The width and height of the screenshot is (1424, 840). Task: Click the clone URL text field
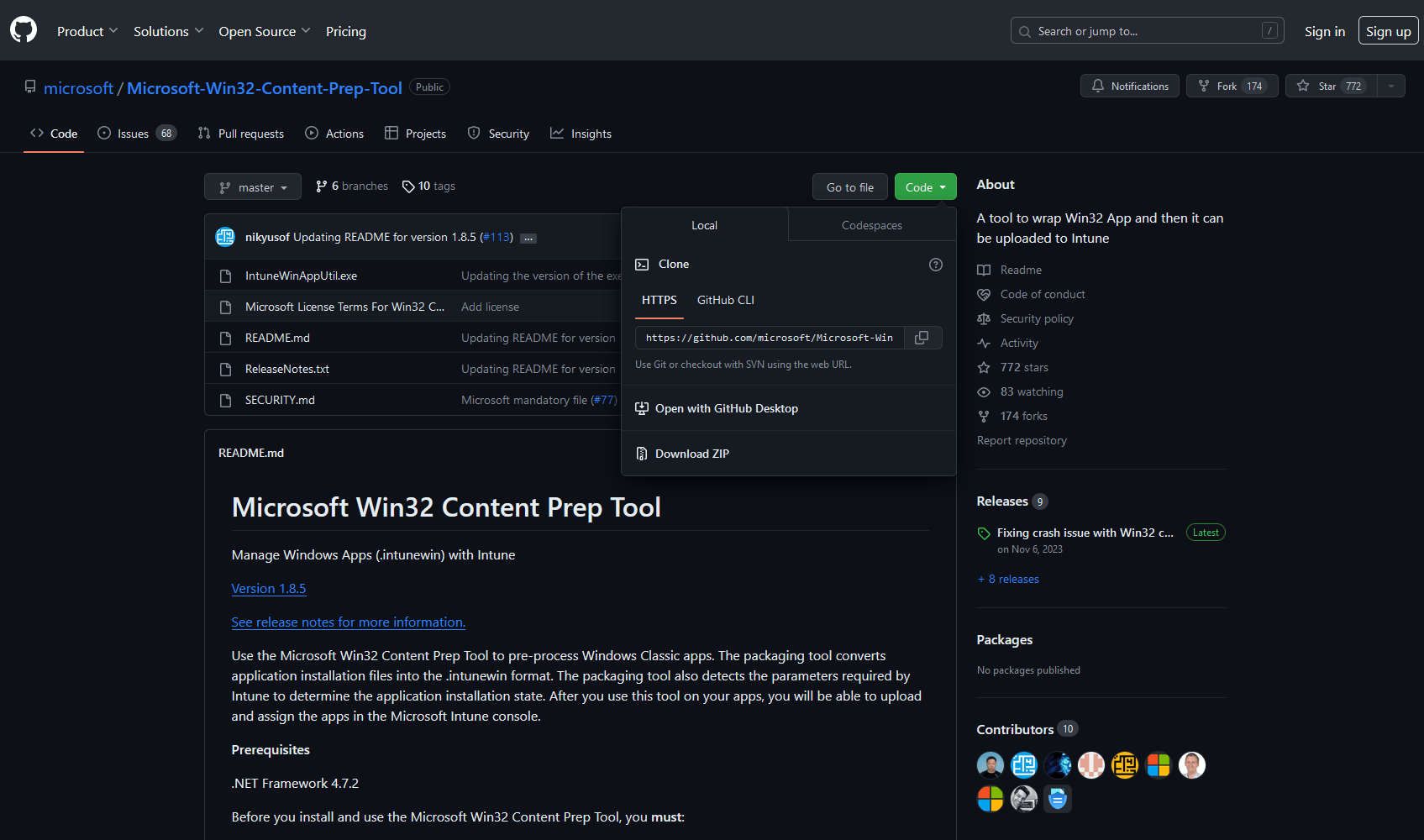point(770,338)
